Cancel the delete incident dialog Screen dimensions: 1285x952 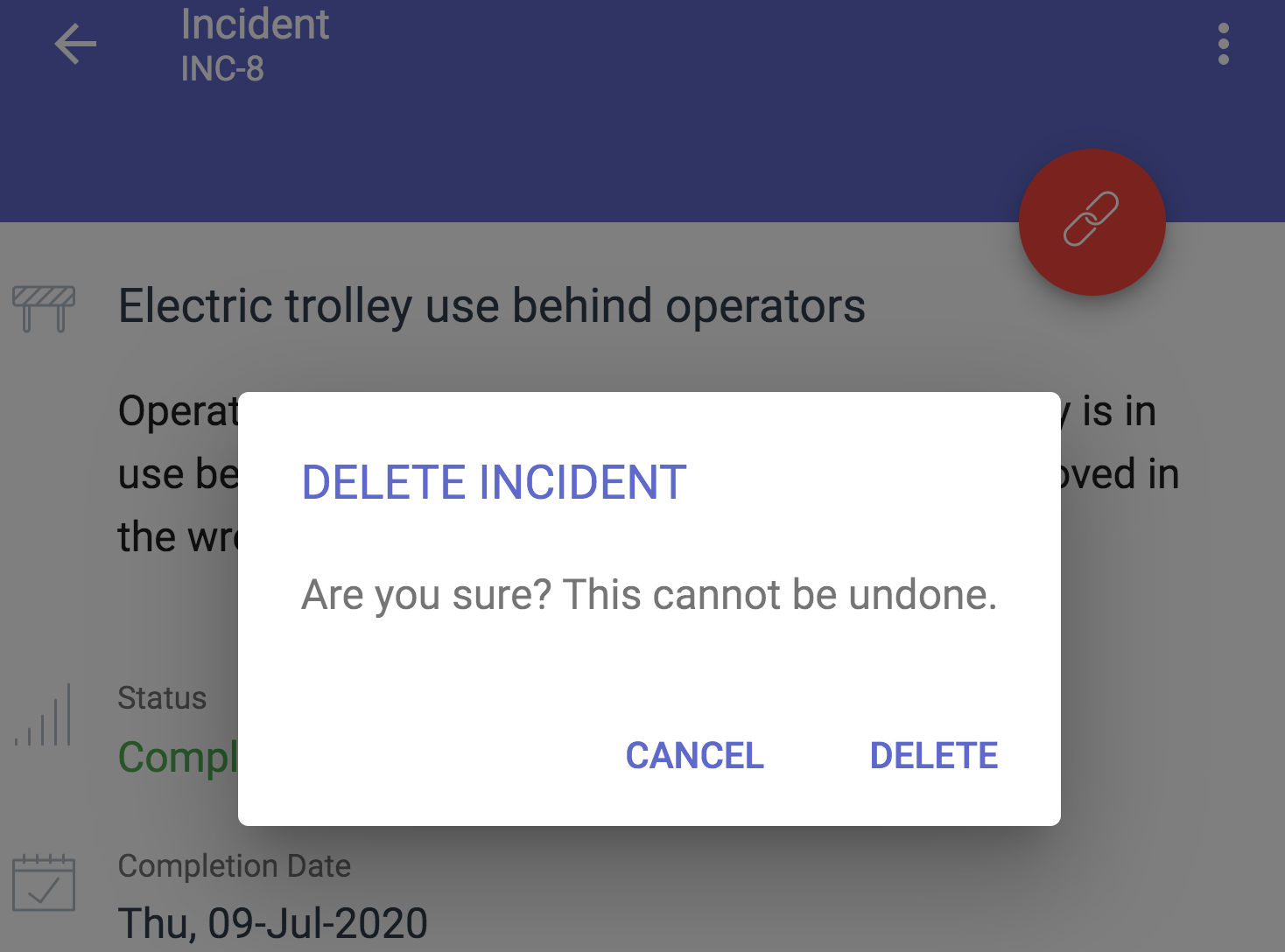[694, 755]
